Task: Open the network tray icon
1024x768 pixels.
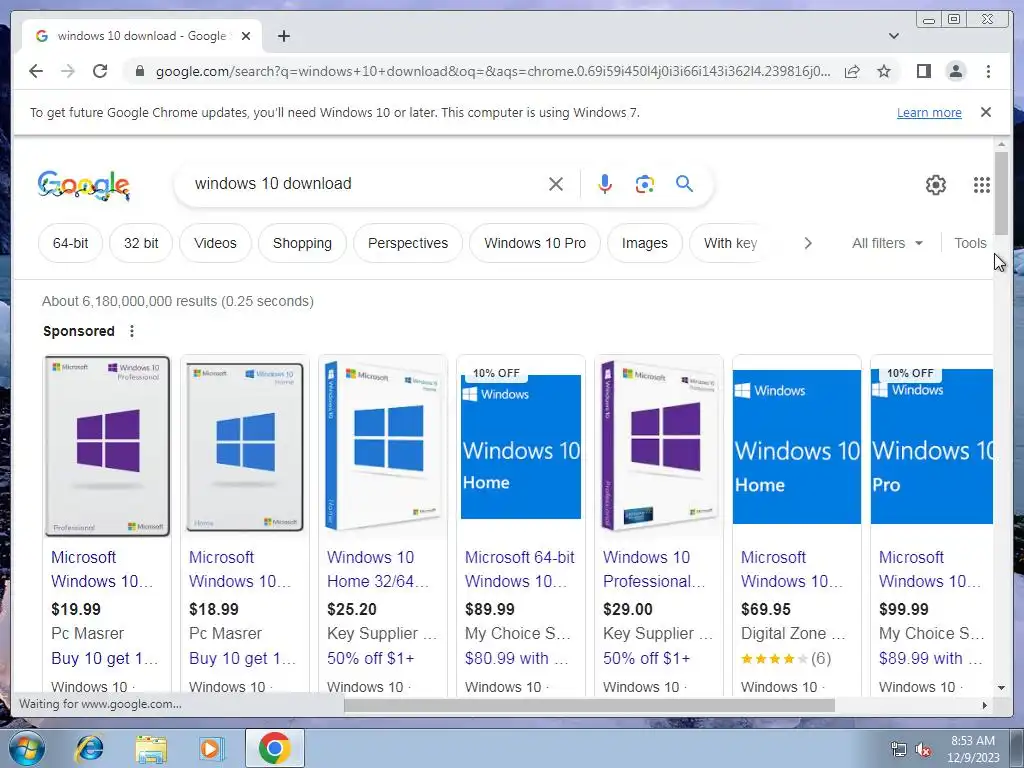Action: click(x=899, y=750)
